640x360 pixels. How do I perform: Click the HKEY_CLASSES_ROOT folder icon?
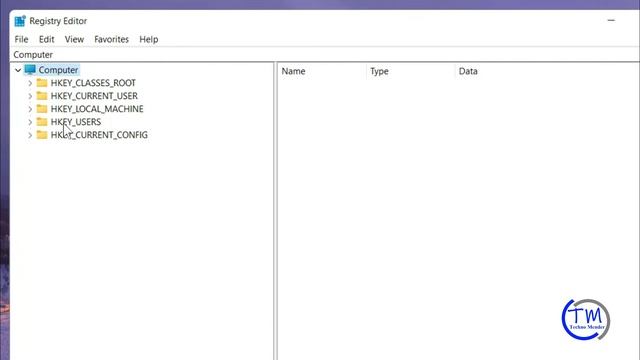[x=42, y=83]
